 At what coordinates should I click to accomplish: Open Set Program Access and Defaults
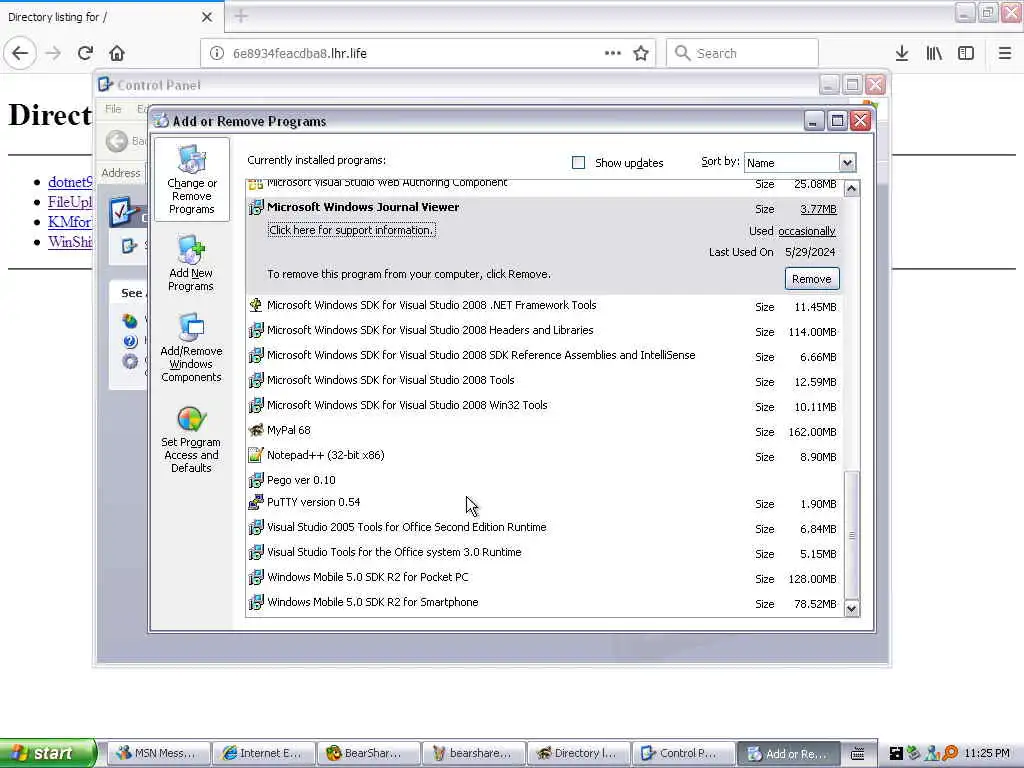191,439
